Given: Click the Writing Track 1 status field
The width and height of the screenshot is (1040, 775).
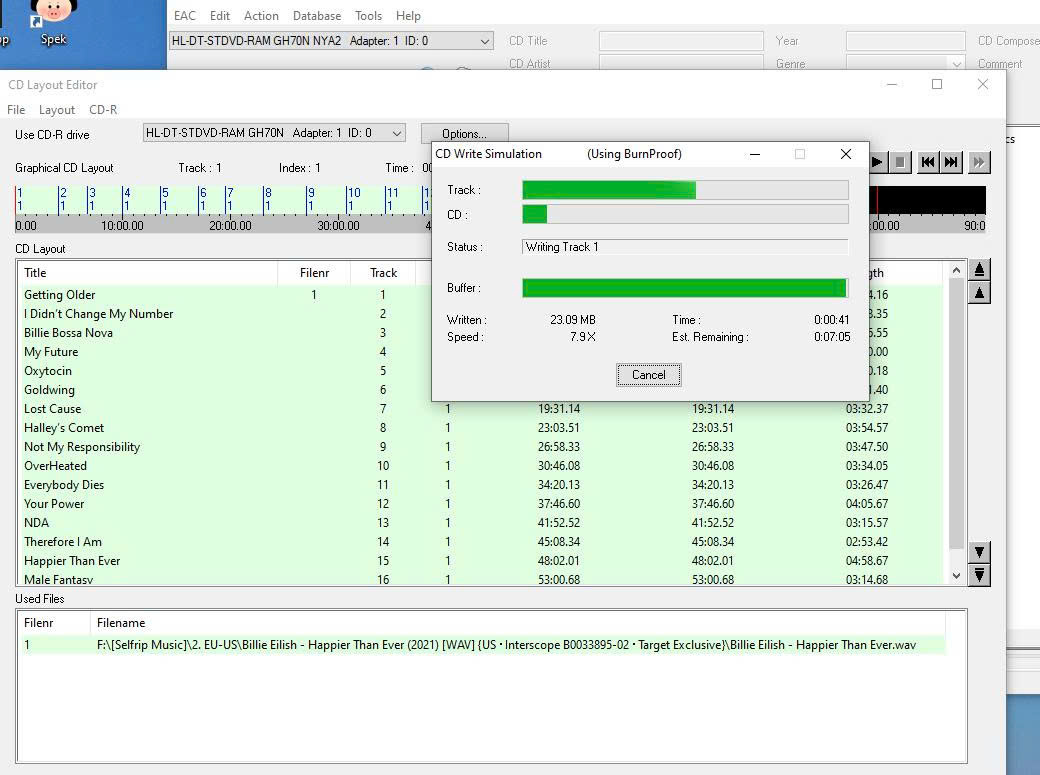Looking at the screenshot, I should click(x=685, y=247).
